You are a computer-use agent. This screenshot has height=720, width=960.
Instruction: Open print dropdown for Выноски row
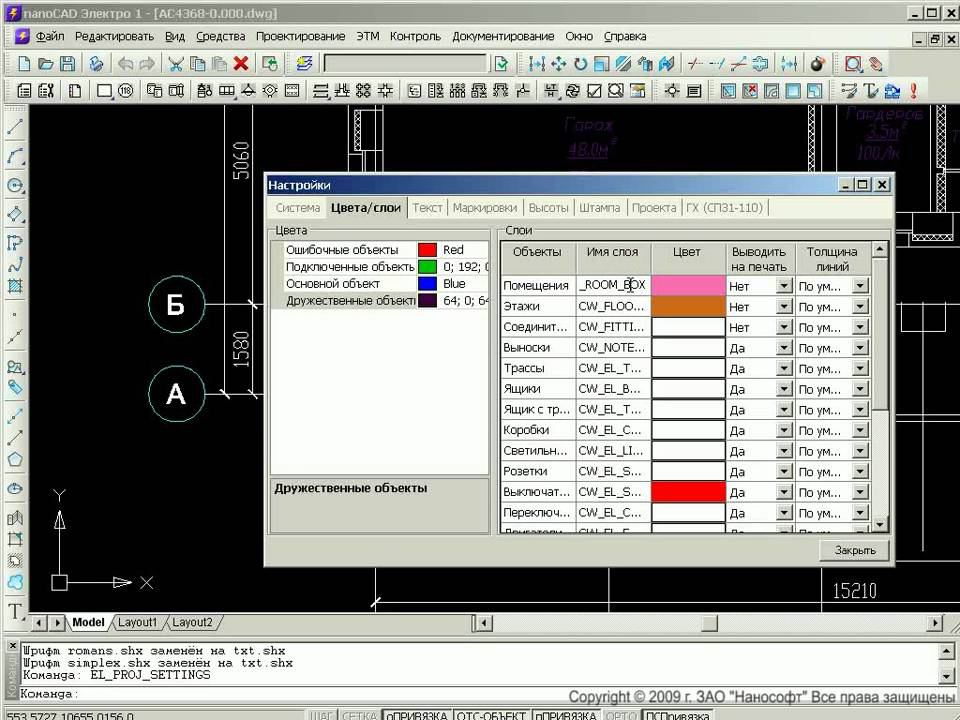click(x=784, y=348)
